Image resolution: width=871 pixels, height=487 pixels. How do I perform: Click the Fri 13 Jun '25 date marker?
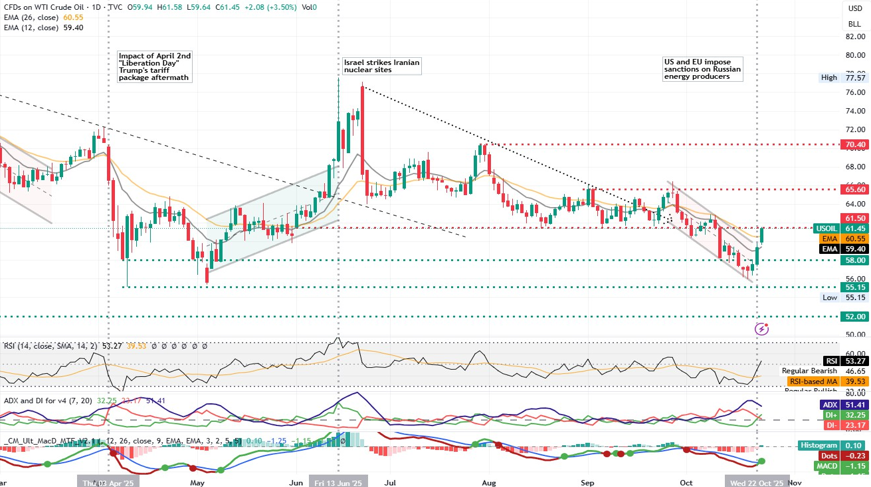[x=339, y=481]
